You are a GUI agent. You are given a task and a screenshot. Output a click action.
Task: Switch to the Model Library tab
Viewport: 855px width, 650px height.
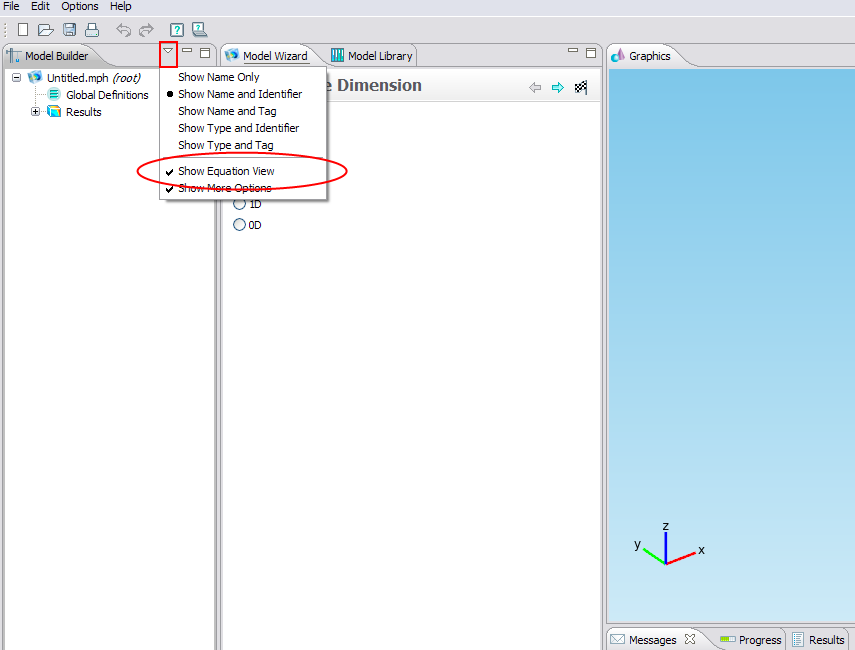(x=372, y=56)
